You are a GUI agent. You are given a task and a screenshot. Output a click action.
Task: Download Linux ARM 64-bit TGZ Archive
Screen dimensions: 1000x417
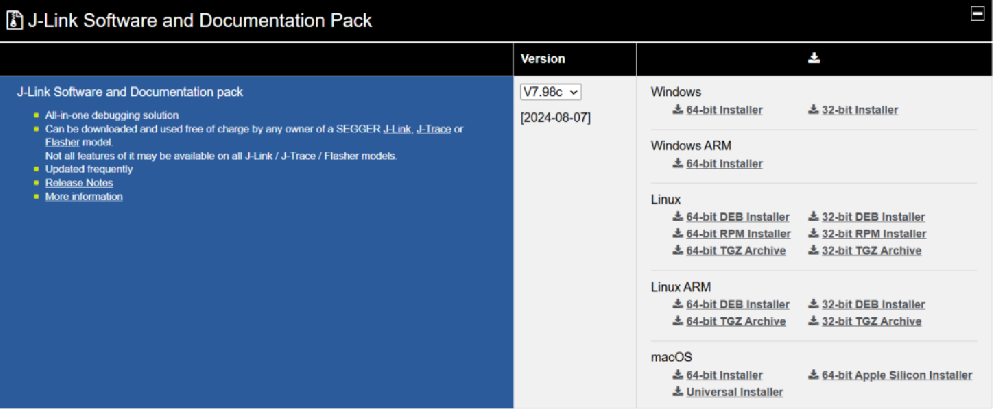click(x=736, y=321)
